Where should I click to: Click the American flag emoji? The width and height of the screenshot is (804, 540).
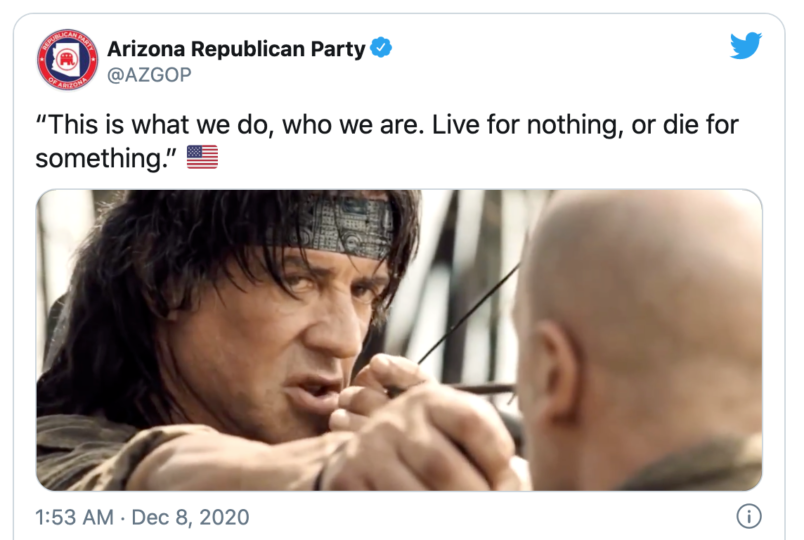pos(202,157)
